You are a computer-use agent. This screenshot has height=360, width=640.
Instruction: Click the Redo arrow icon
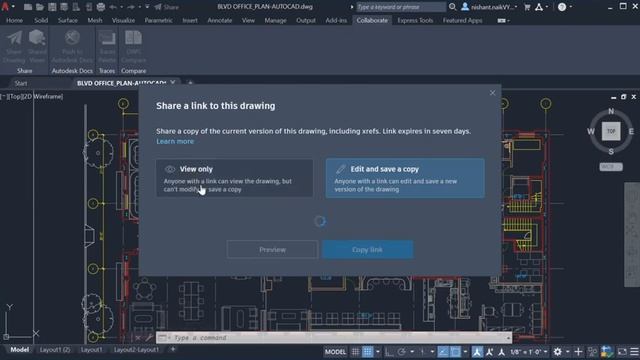click(131, 7)
